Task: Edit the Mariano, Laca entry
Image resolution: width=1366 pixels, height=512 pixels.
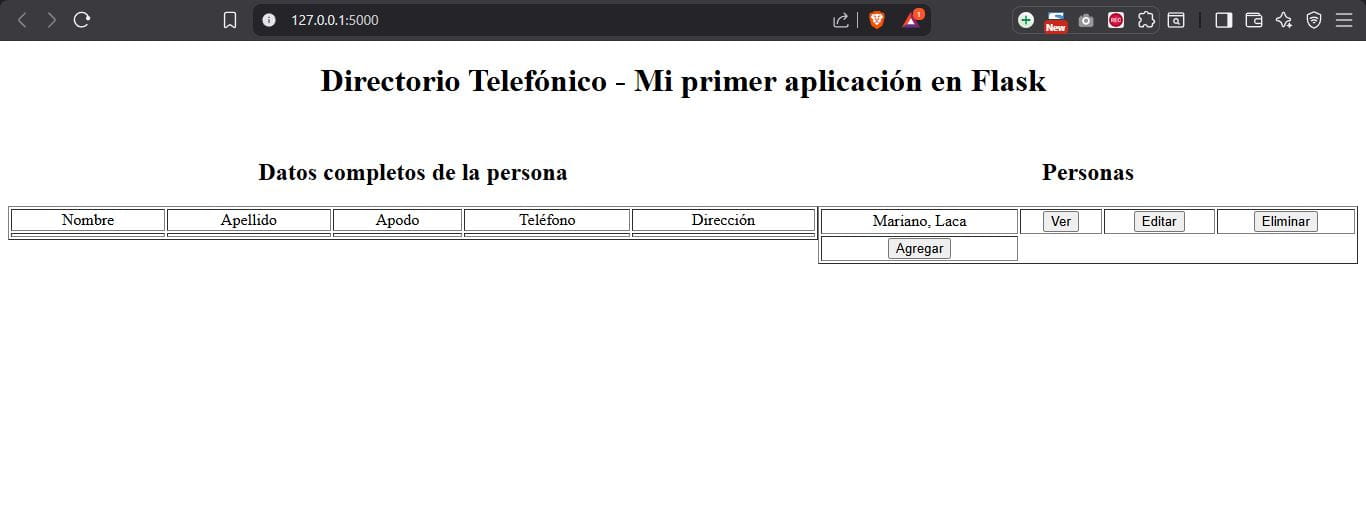Action: [1159, 221]
